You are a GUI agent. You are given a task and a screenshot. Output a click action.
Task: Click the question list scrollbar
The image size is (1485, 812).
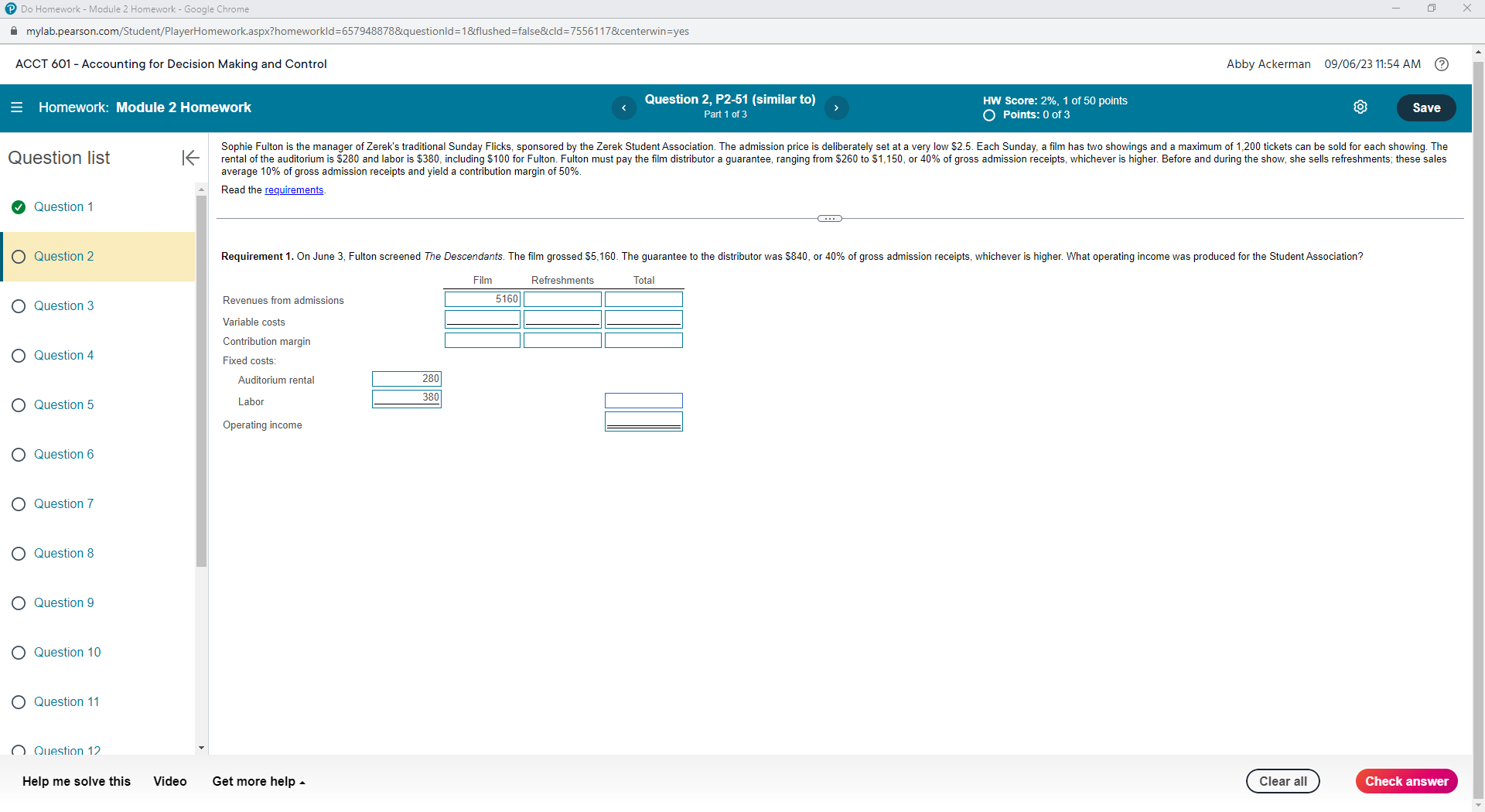coord(201,380)
